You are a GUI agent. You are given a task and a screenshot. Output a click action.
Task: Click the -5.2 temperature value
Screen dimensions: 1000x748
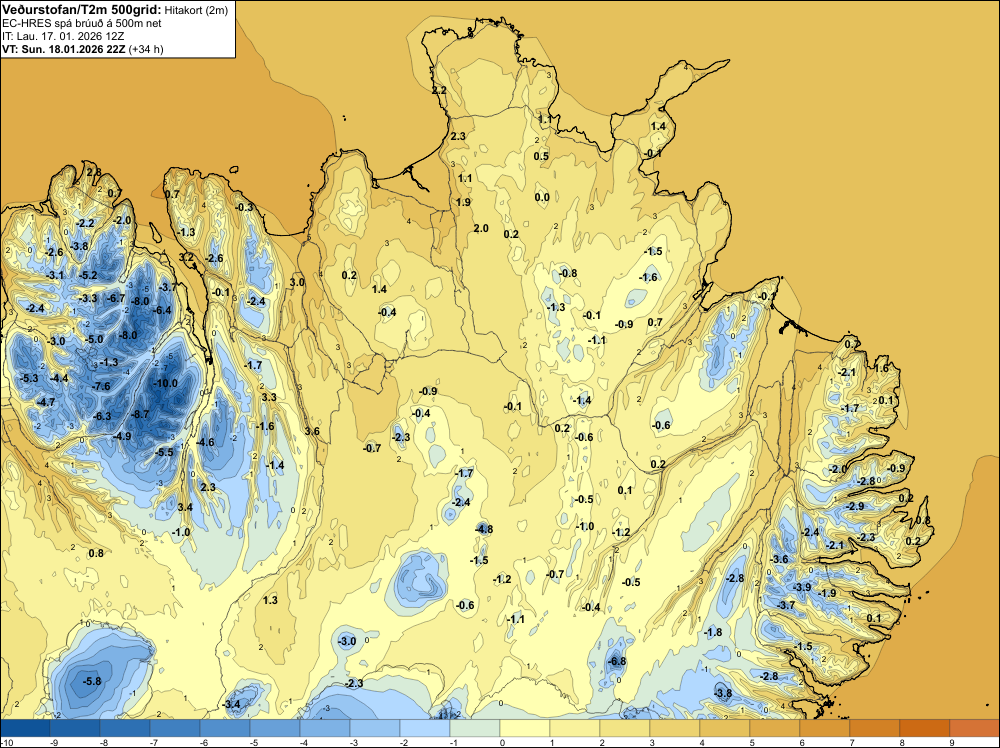(88, 275)
